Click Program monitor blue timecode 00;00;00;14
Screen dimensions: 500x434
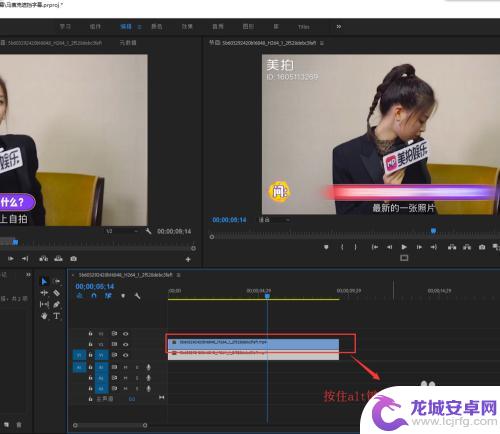pos(229,220)
